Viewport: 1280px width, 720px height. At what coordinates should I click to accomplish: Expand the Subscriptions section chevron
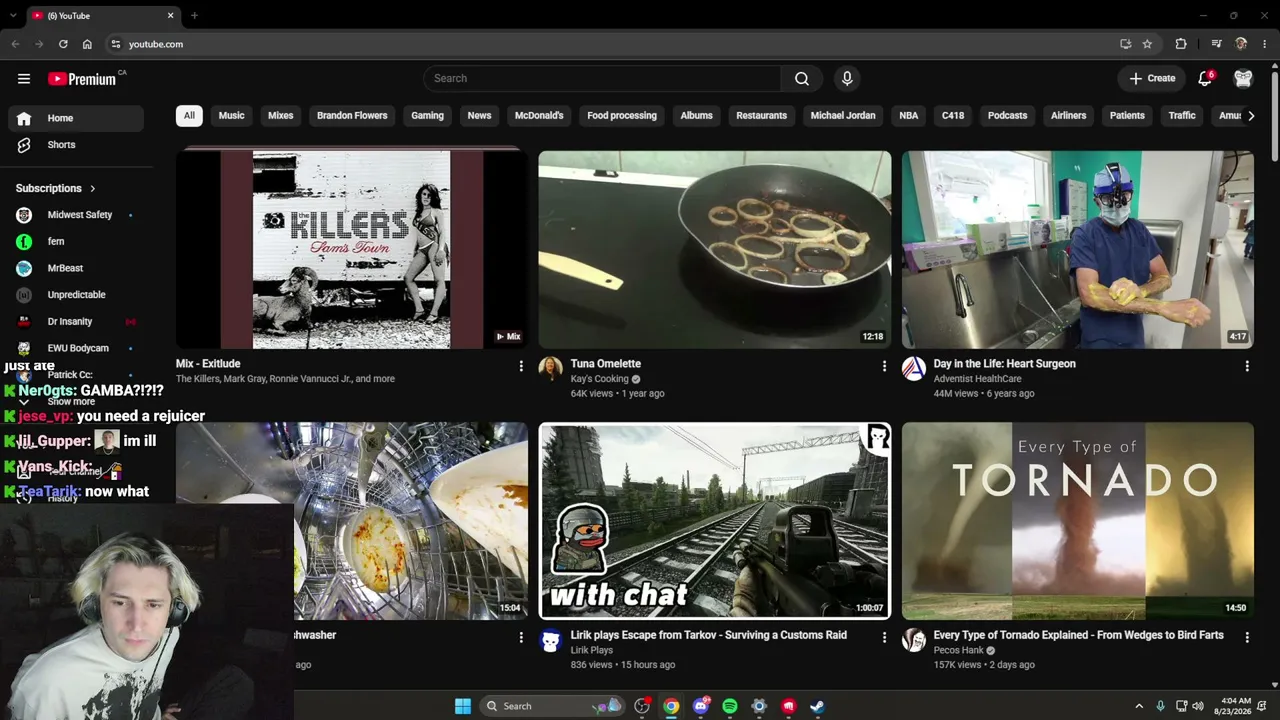coord(93,189)
